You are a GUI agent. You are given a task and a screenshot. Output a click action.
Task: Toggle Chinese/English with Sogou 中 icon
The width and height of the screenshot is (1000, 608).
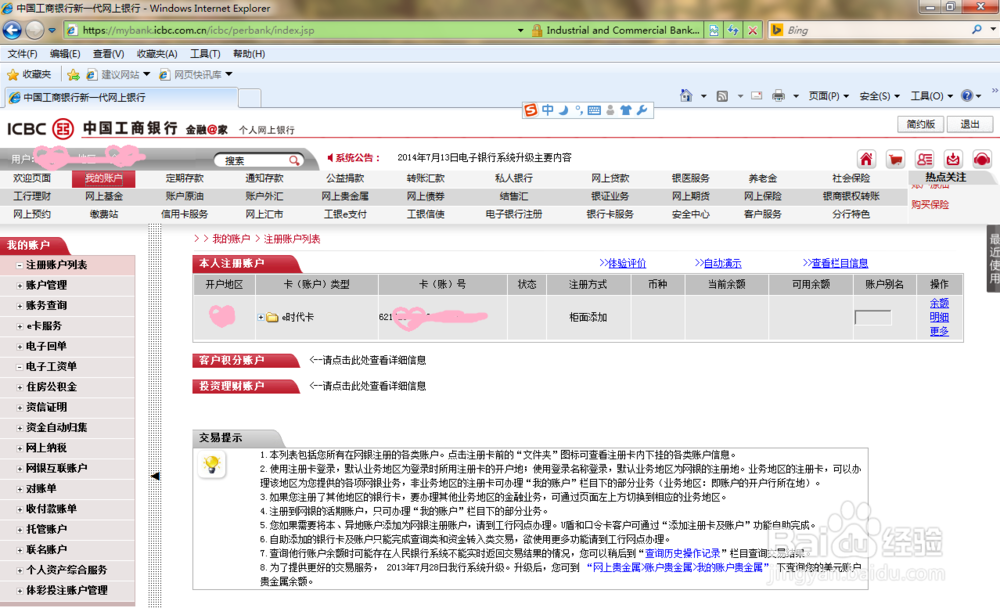click(x=547, y=109)
